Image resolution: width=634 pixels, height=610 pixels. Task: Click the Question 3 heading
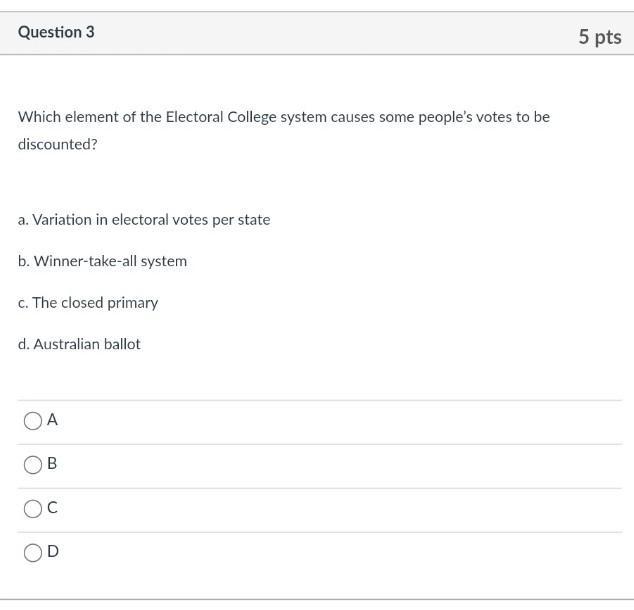tap(56, 32)
